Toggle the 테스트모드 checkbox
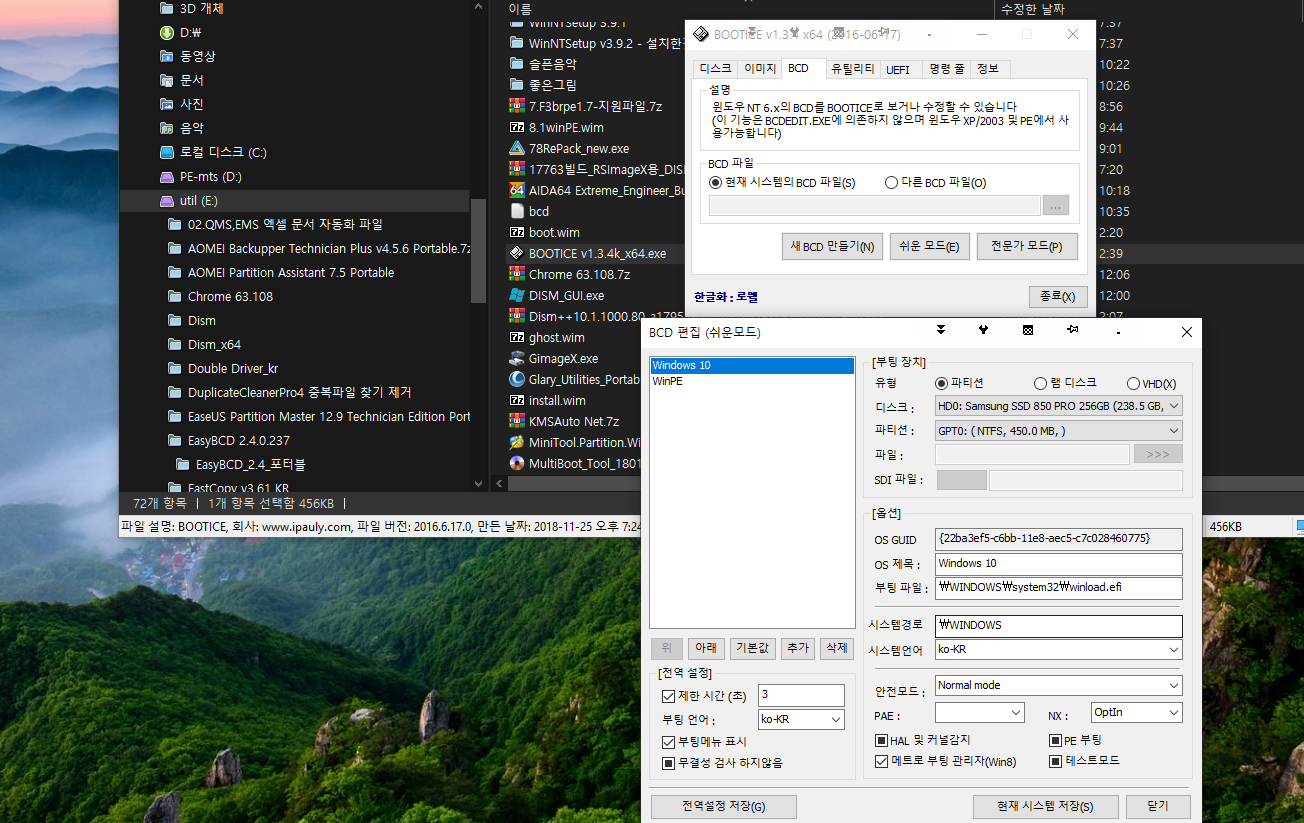This screenshot has width=1304, height=823. 1055,761
